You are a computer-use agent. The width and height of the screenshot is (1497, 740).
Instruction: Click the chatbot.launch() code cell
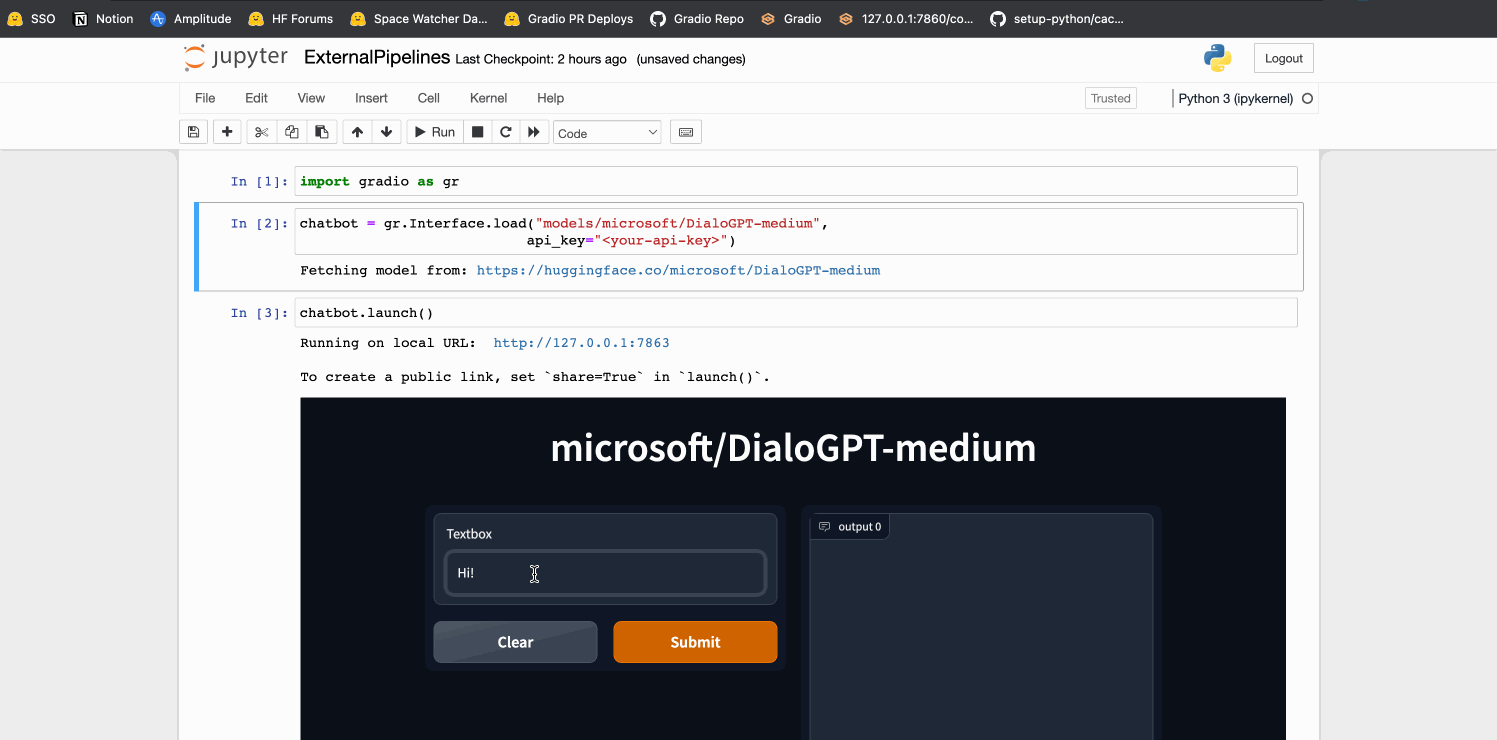tap(796, 313)
